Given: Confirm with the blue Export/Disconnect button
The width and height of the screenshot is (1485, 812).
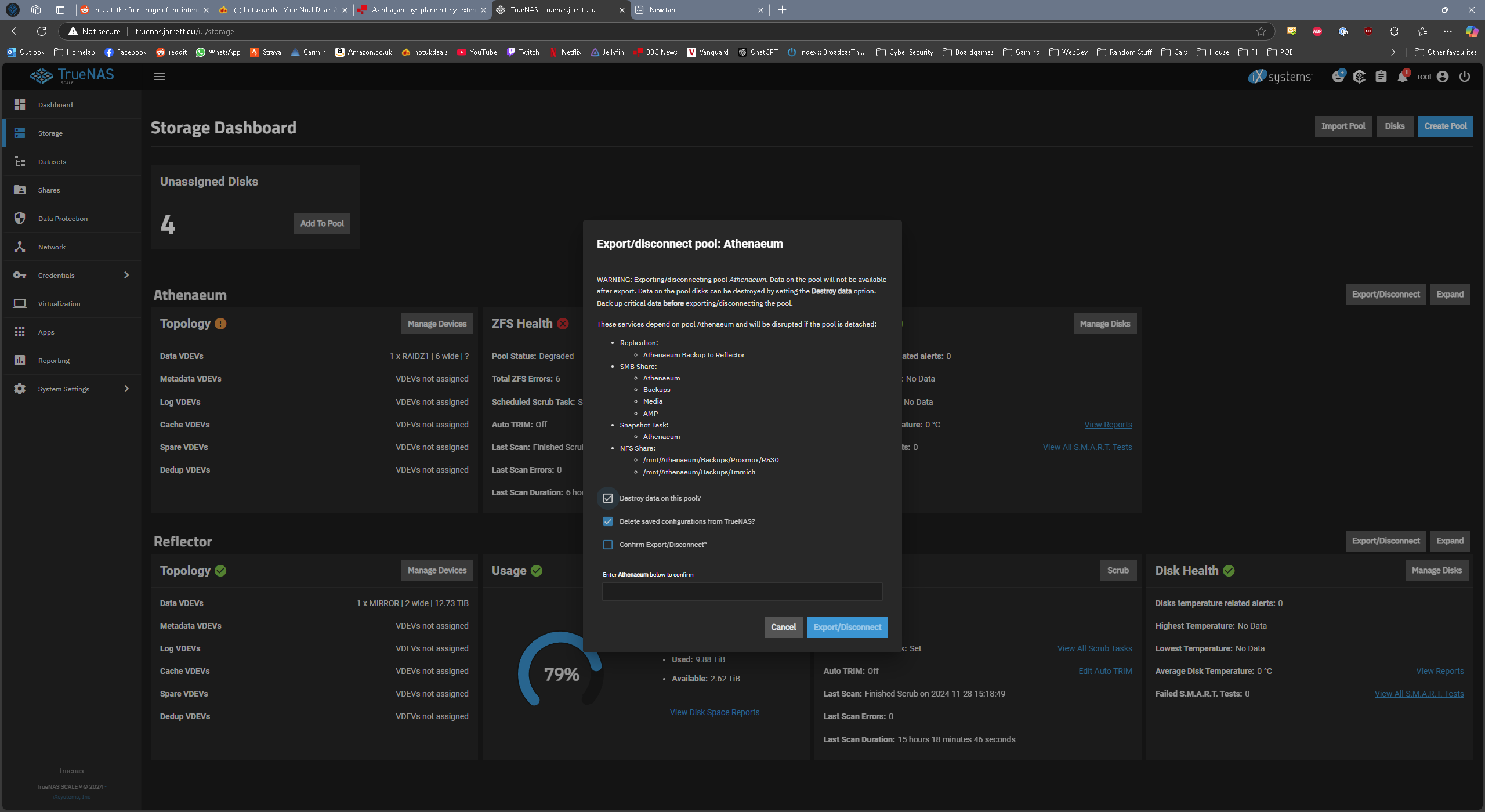Looking at the screenshot, I should 847,628.
